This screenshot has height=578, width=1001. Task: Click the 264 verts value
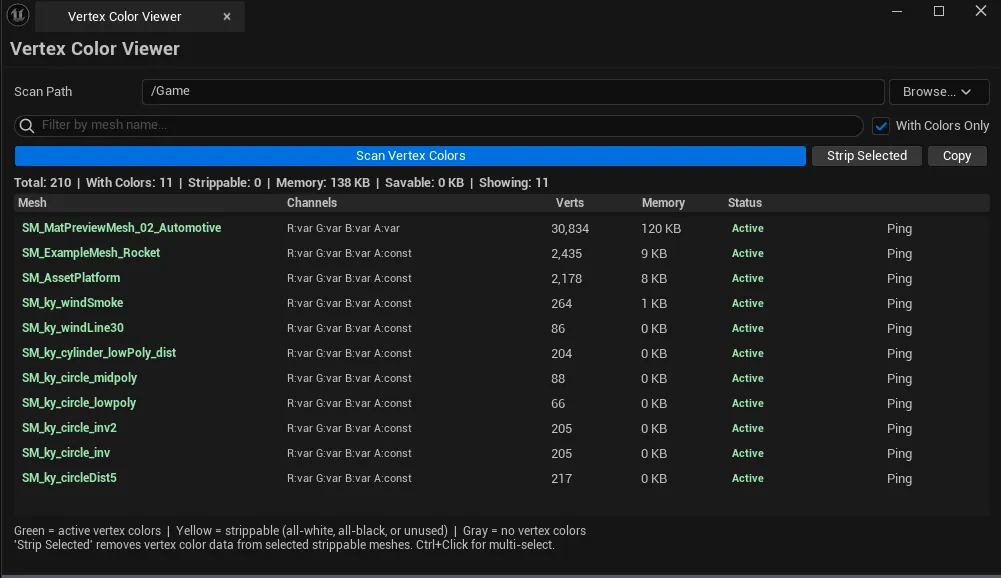coord(561,303)
